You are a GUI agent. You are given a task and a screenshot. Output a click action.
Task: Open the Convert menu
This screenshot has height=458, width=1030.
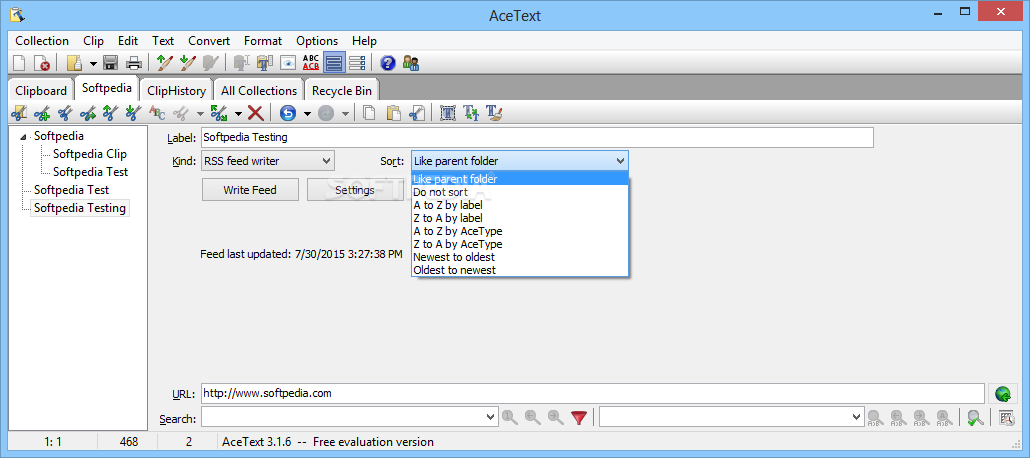[209, 41]
